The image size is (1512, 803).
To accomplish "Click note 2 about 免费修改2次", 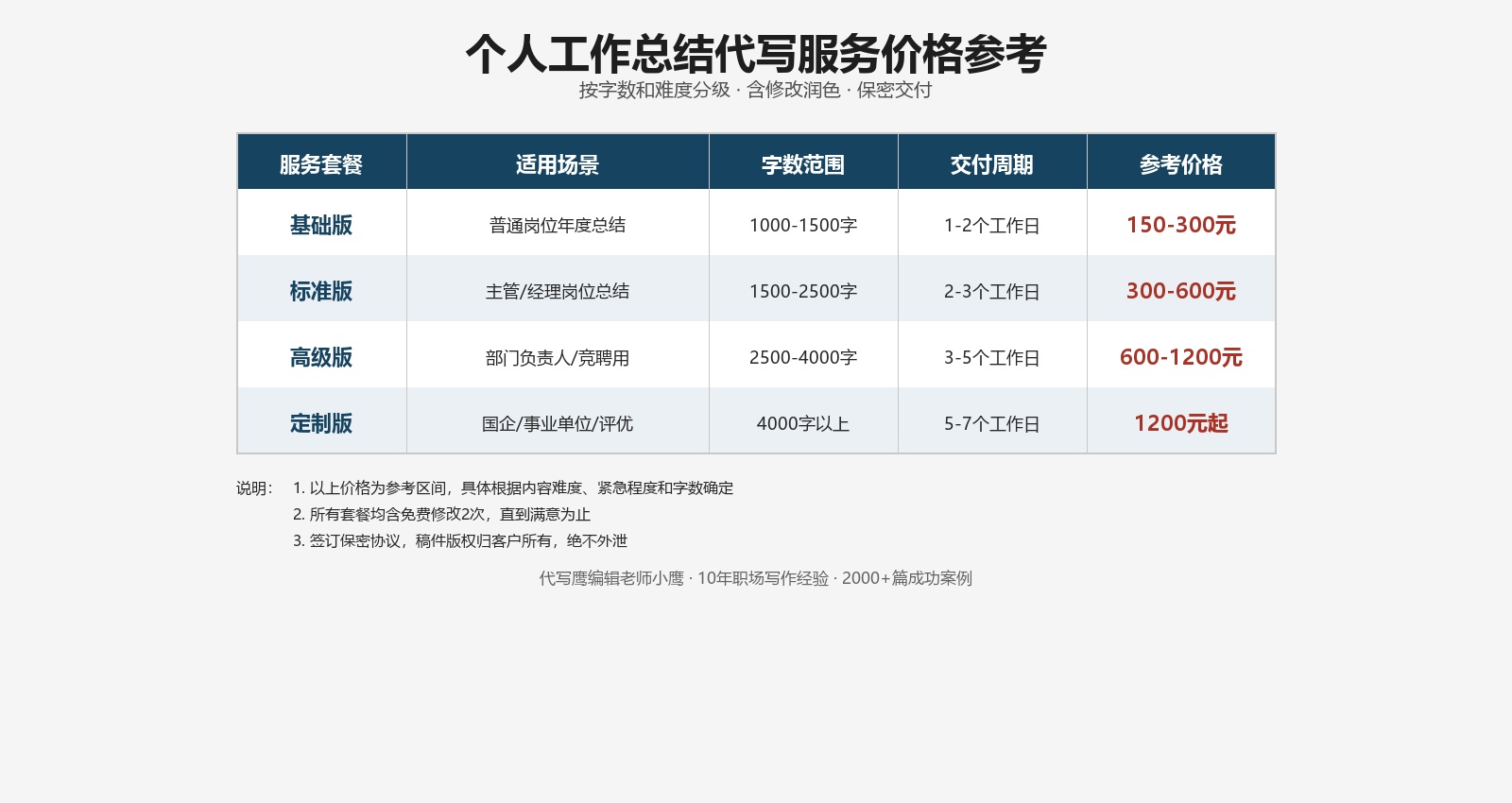I will point(441,514).
